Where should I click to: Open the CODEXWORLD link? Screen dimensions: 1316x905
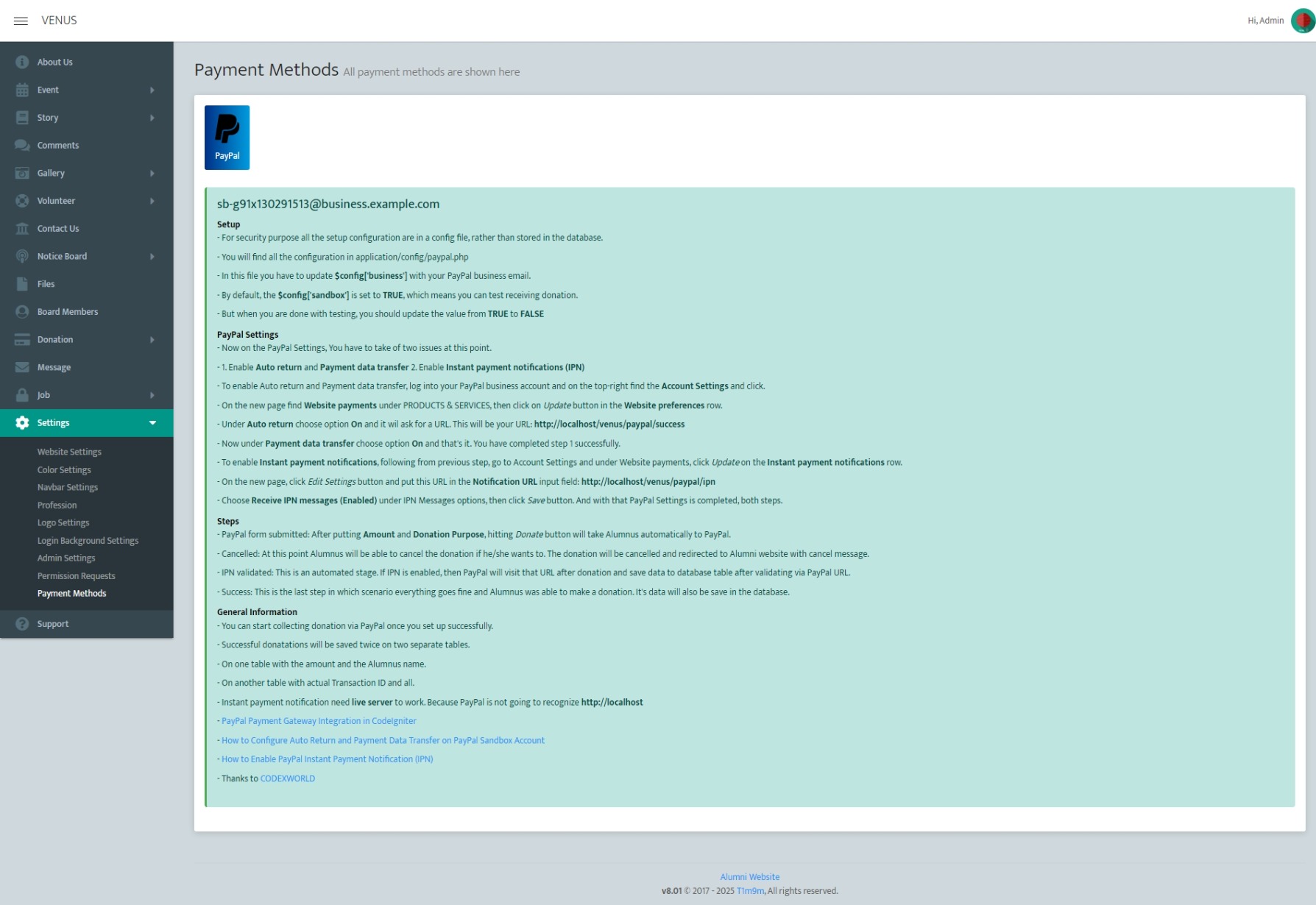[x=286, y=778]
